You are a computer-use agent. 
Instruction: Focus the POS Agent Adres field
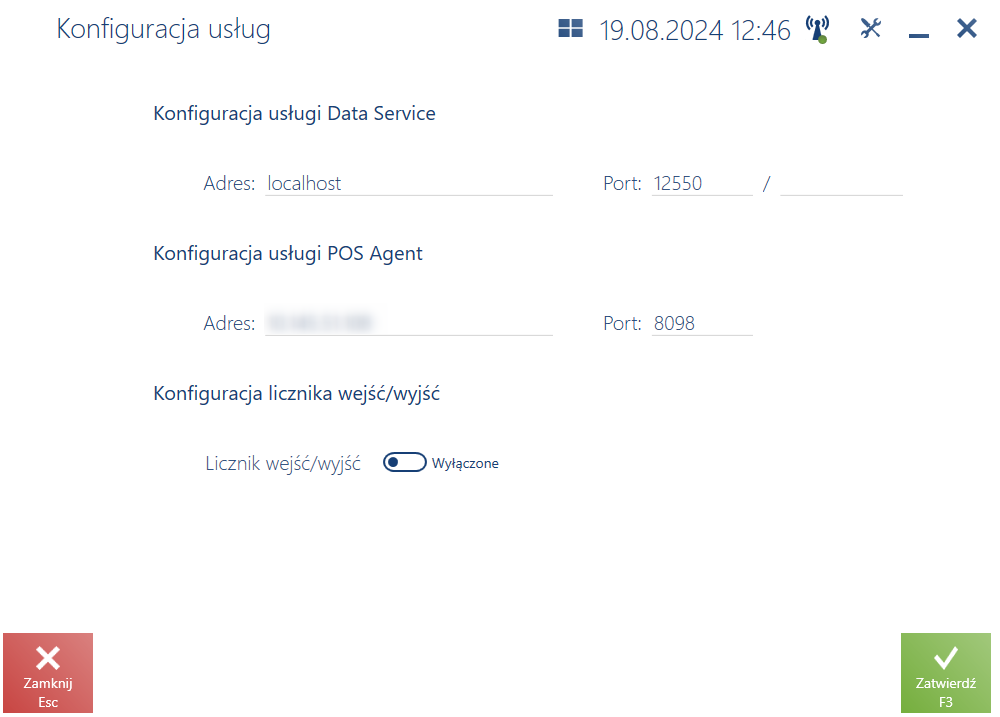(x=409, y=323)
